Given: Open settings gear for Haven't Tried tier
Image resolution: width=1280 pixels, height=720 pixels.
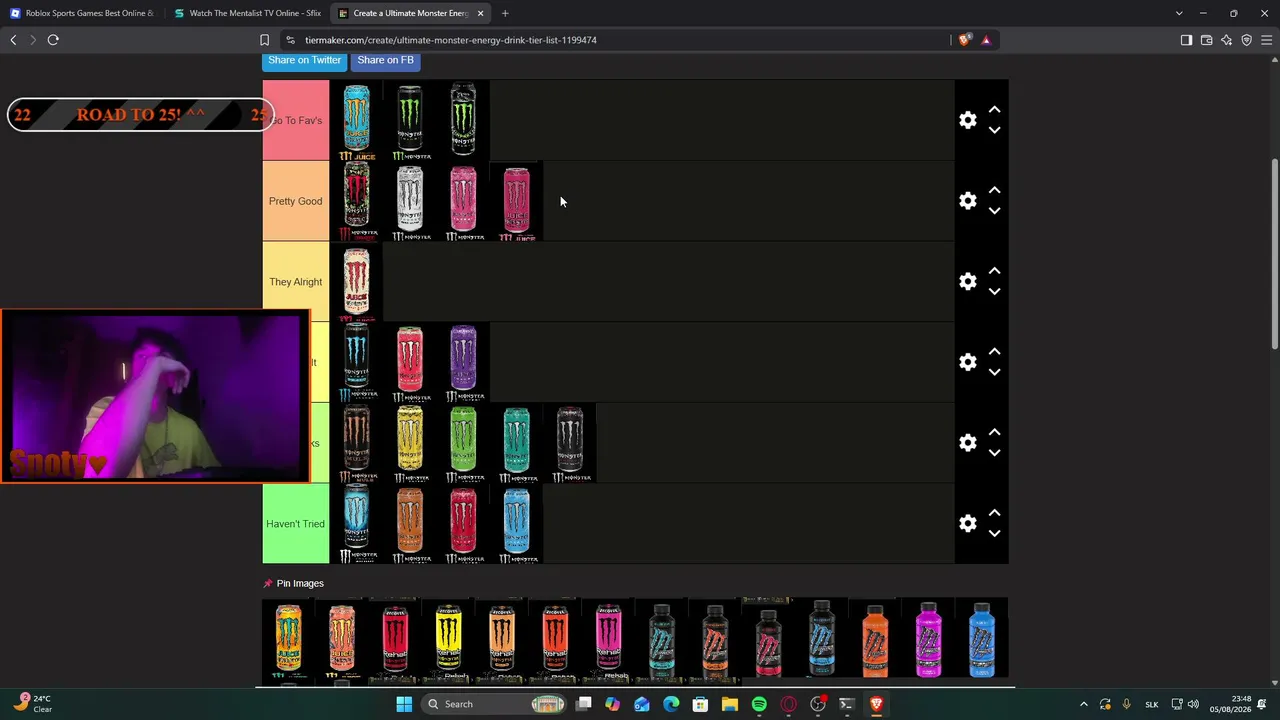Looking at the screenshot, I should click(x=967, y=524).
